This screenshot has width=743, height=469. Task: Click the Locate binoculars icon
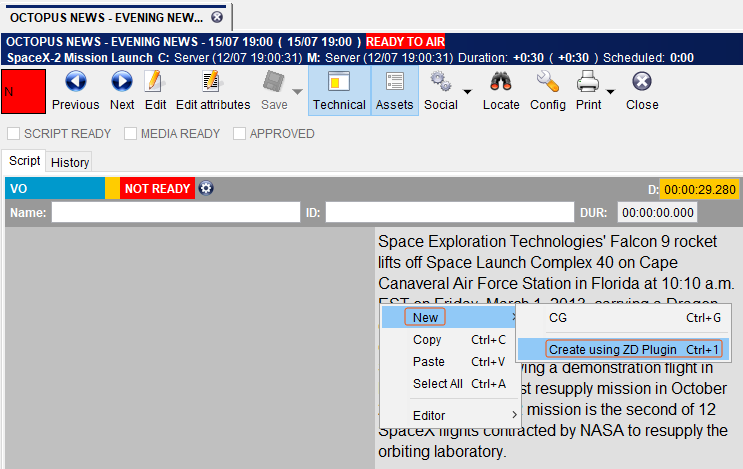[501, 83]
